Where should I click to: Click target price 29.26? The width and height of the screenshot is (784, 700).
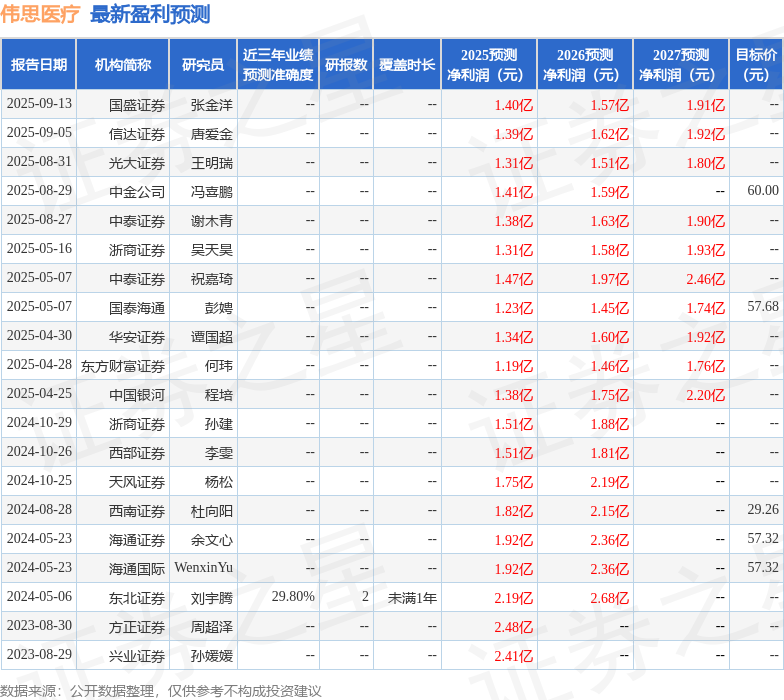coord(763,510)
